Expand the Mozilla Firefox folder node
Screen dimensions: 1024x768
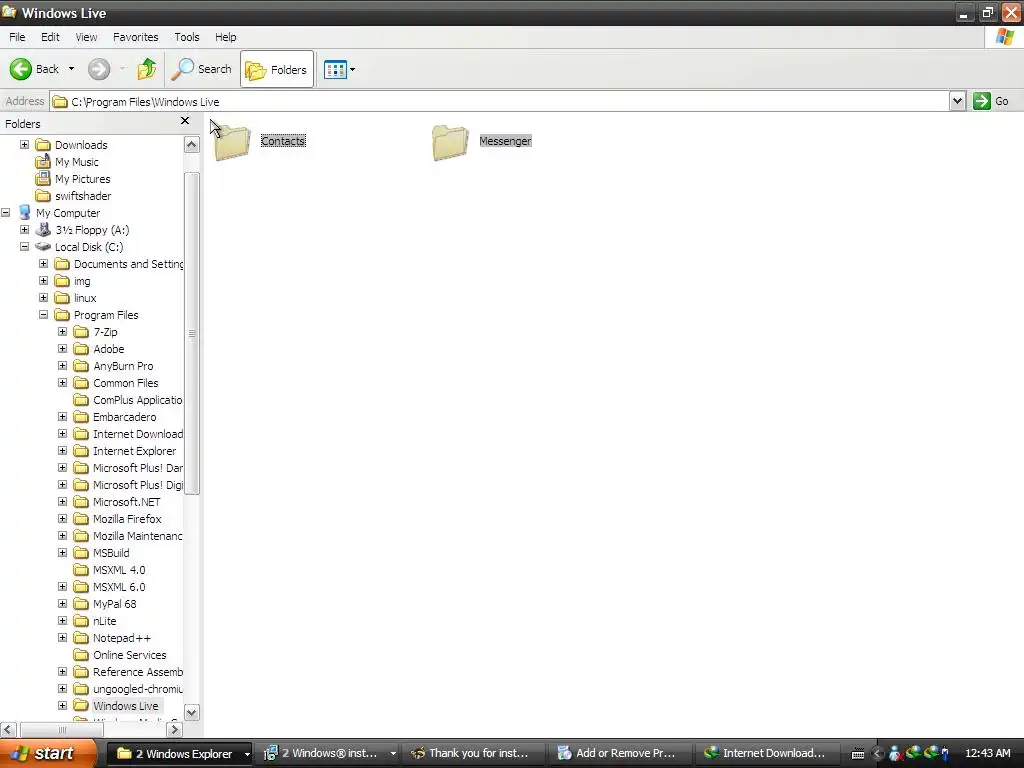pyautogui.click(x=62, y=519)
